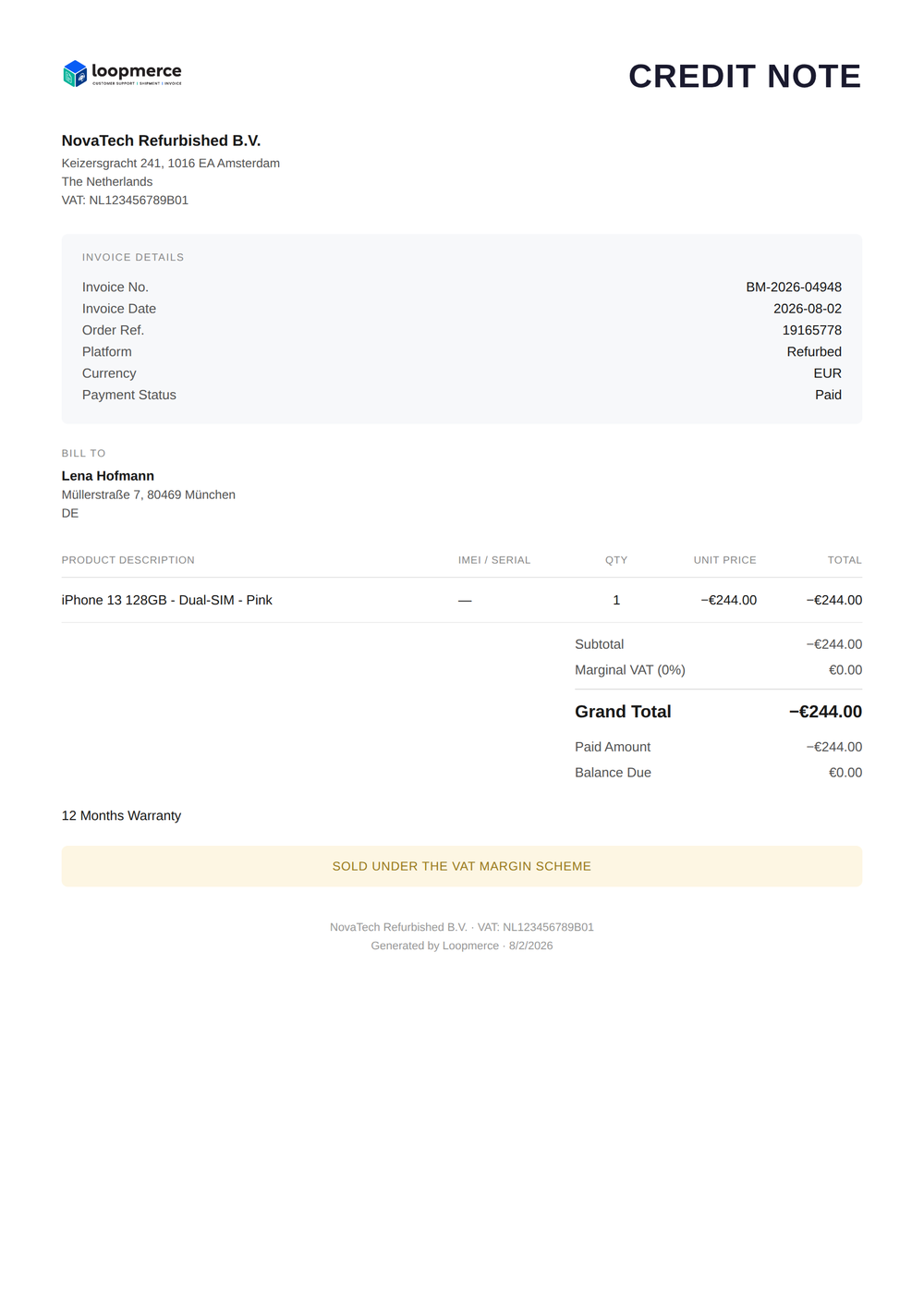Click the Loopmerce cube logo icon
The width and height of the screenshot is (924, 1294).
pos(75,74)
